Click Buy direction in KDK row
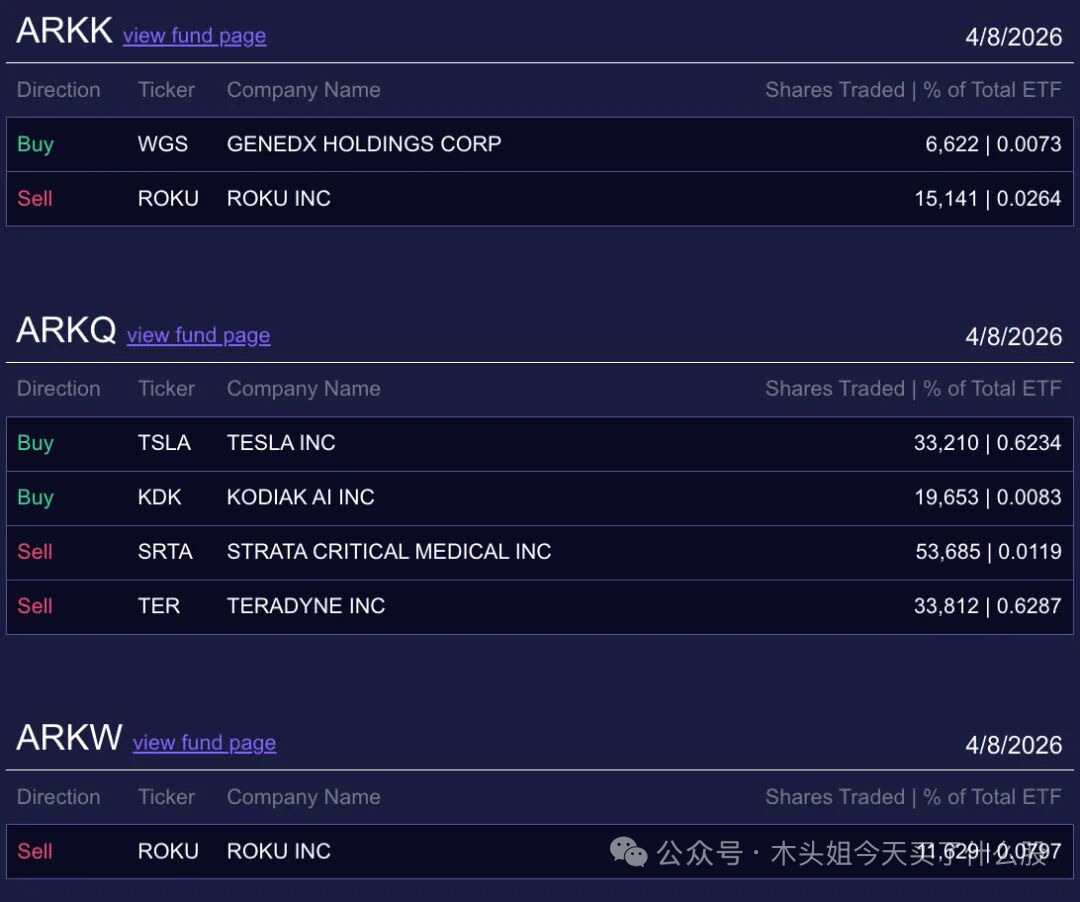Image resolution: width=1080 pixels, height=902 pixels. tap(35, 498)
